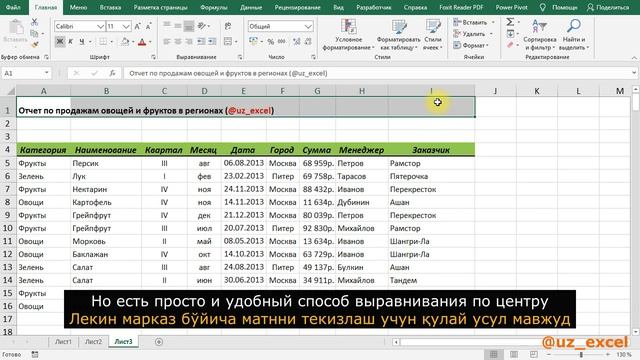The image size is (640, 360).
Task: Click the accounting number format icon
Action: tap(253, 42)
